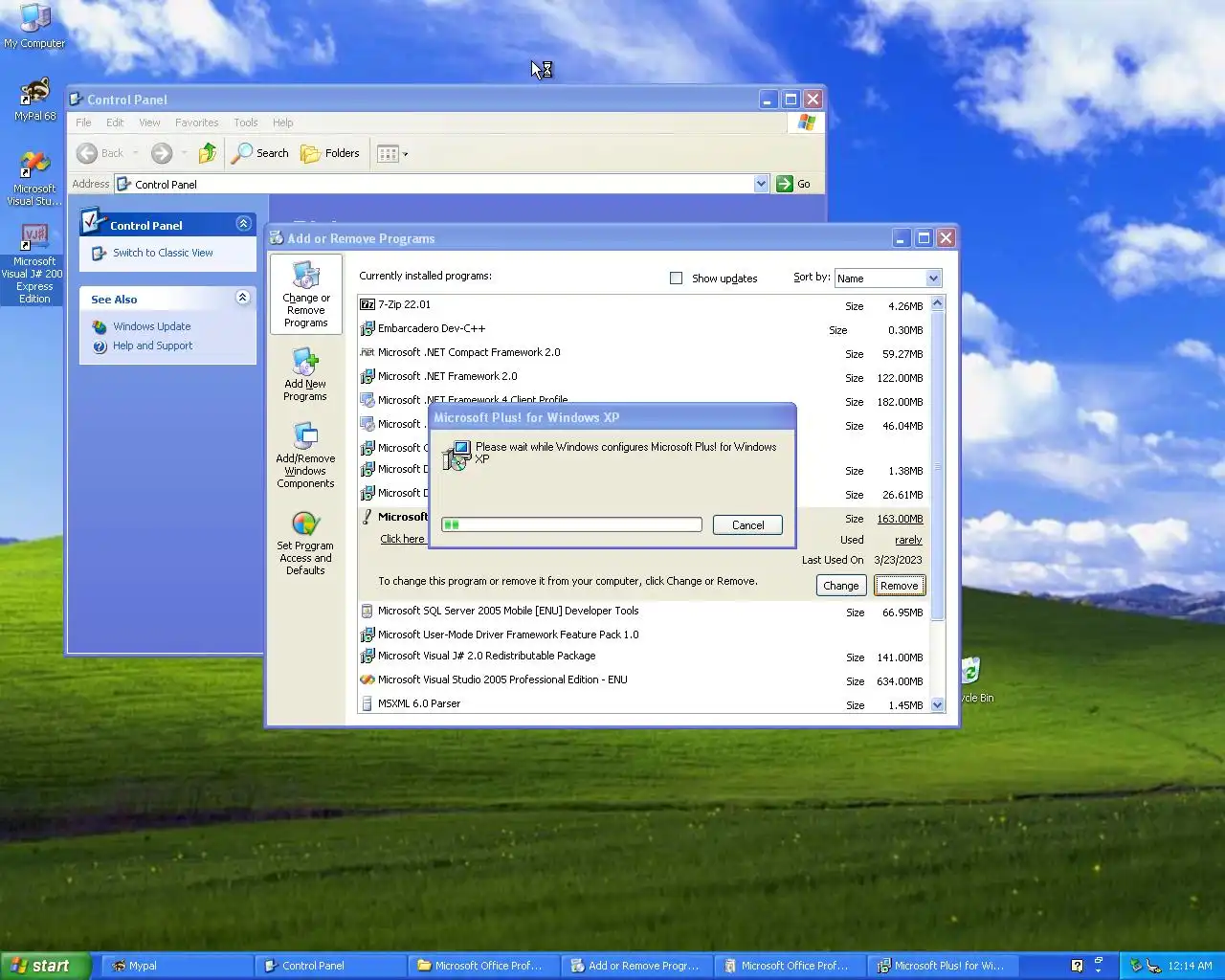The width and height of the screenshot is (1225, 980).
Task: Click the Visual Studio 2005 program list icon
Action: [367, 679]
